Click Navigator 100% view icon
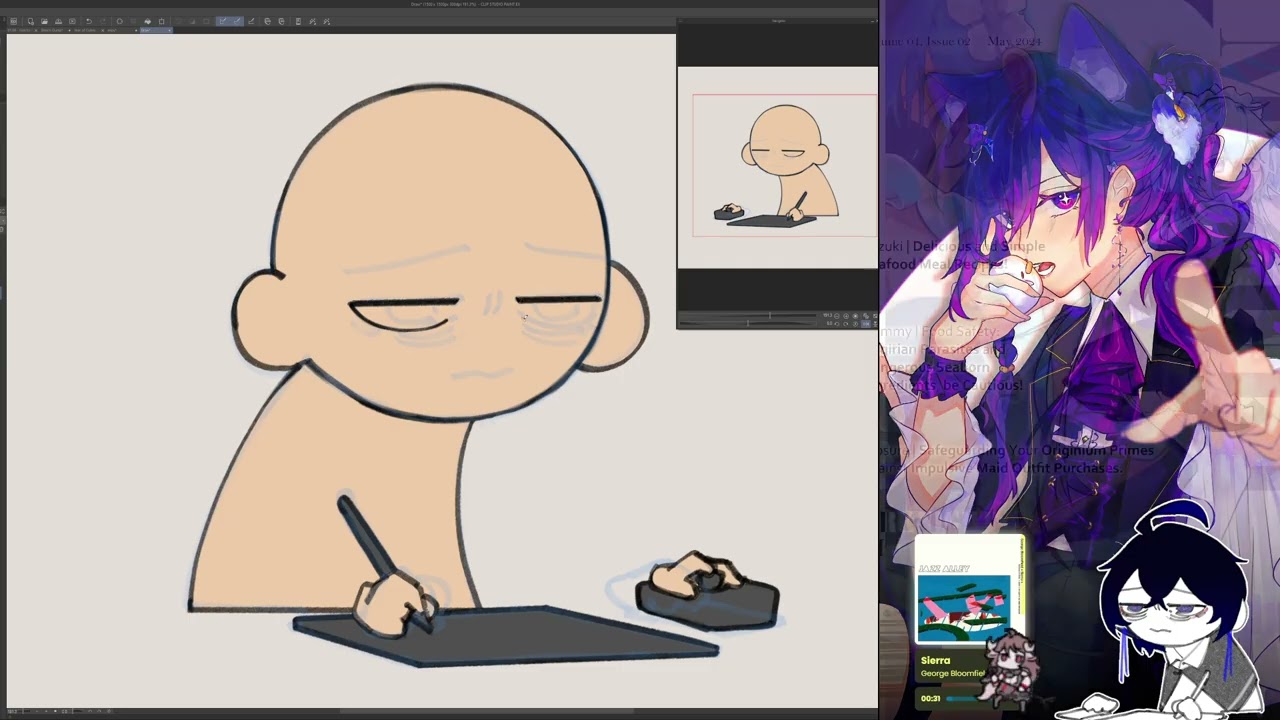The width and height of the screenshot is (1280, 720). click(855, 316)
